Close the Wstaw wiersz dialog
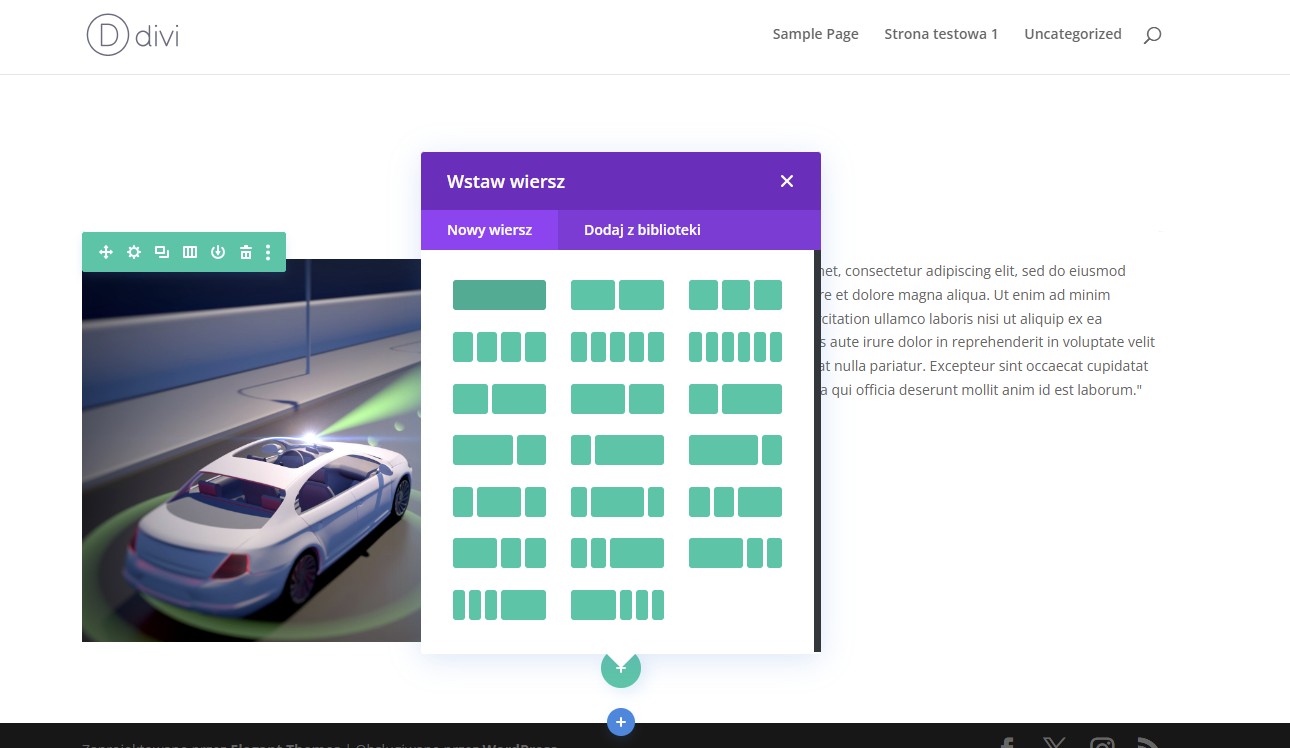The width and height of the screenshot is (1290, 748). click(787, 181)
